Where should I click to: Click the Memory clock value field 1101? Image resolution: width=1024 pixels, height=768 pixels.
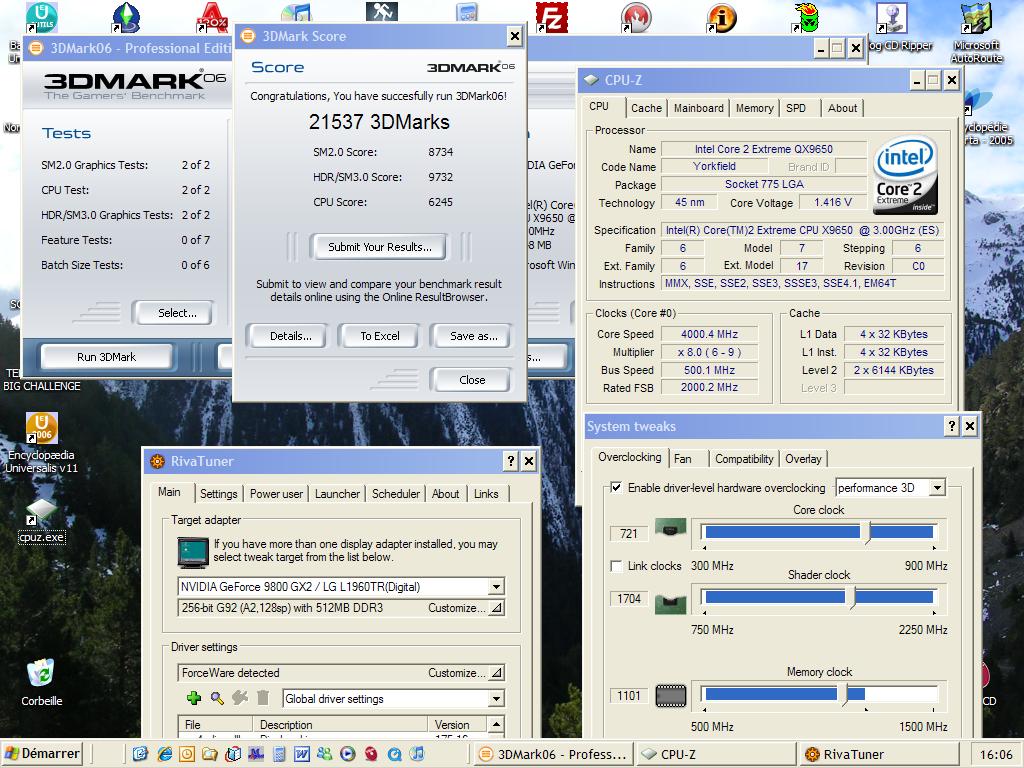click(x=629, y=696)
